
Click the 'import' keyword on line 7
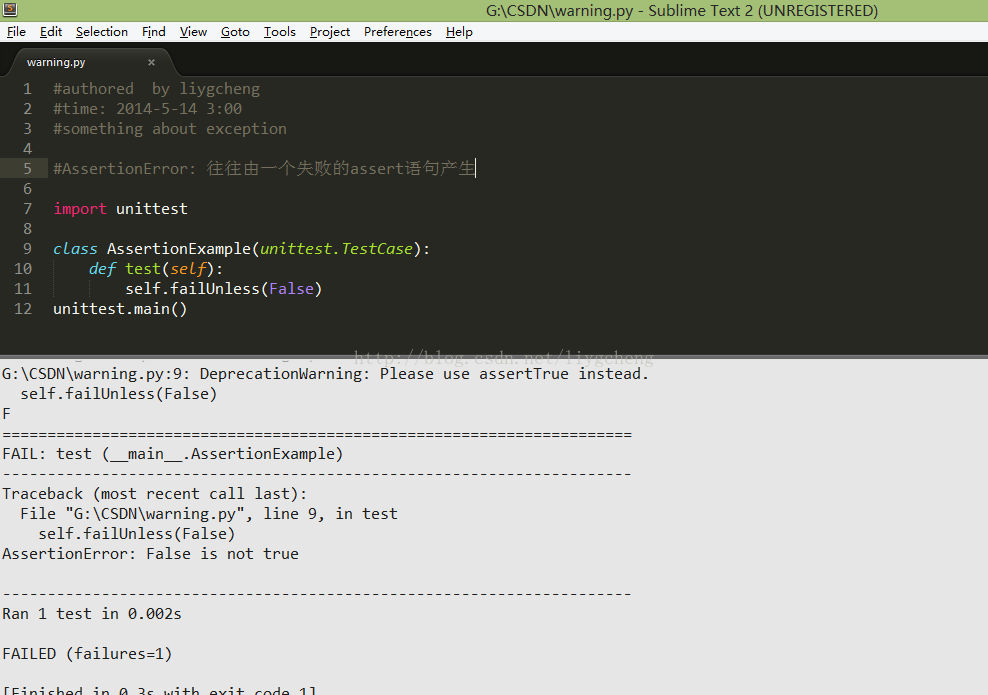point(80,209)
